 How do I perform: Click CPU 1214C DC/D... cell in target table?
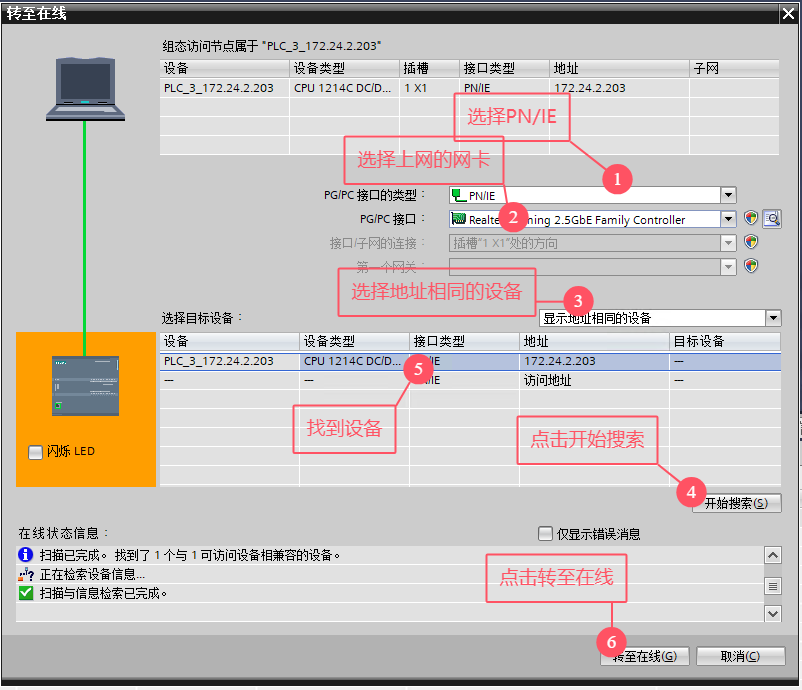(352, 361)
